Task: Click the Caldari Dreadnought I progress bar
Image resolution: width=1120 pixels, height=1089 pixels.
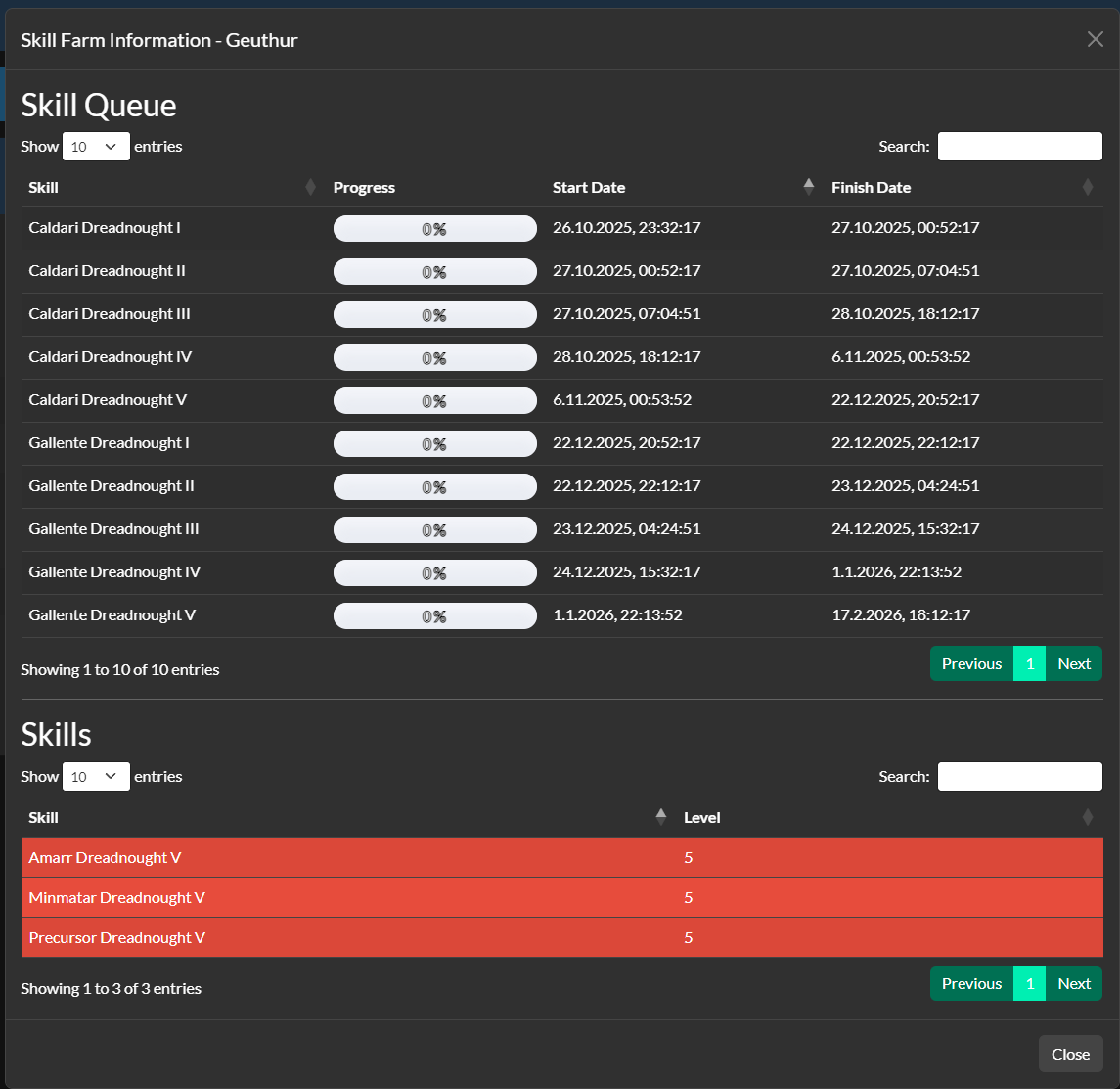Action: [x=434, y=229]
